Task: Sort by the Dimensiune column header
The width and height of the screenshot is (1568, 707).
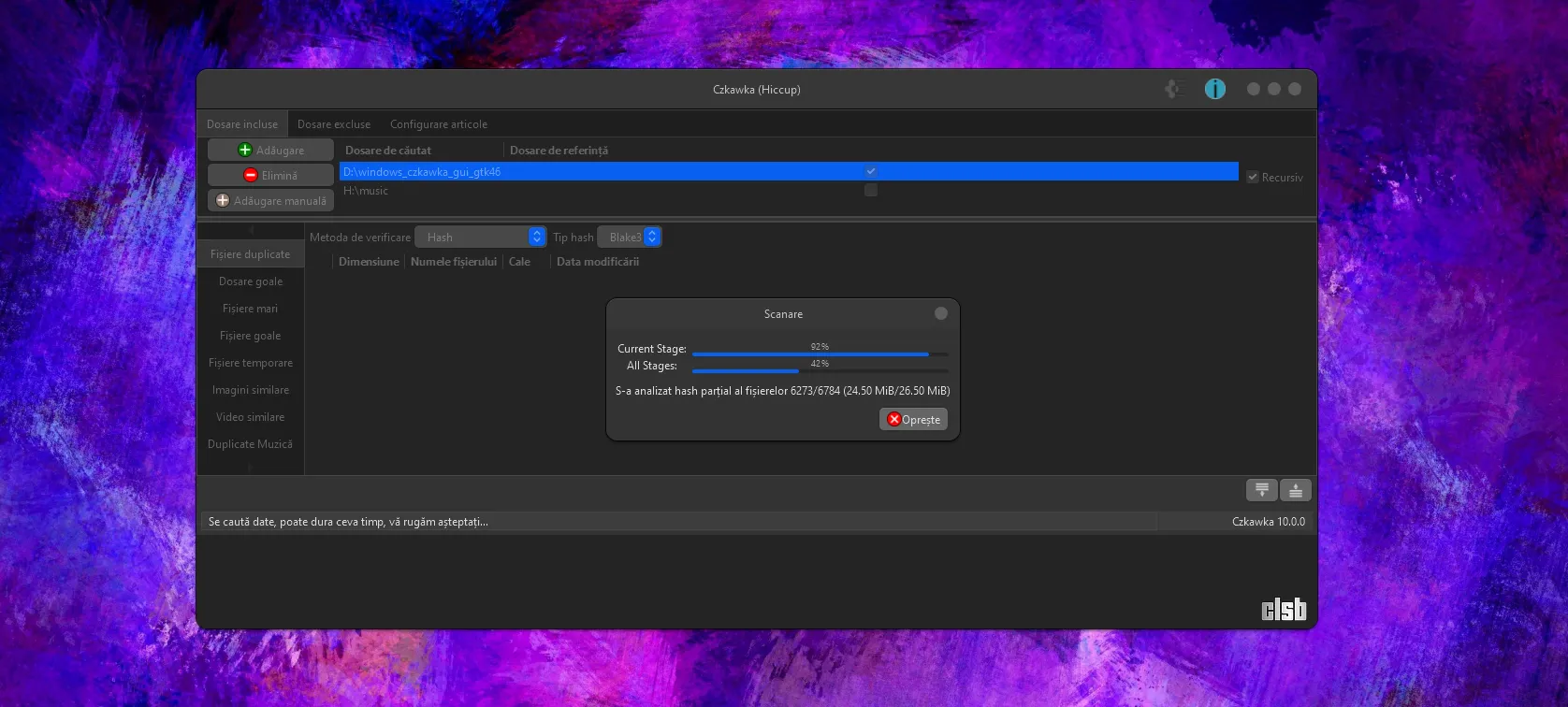Action: coord(369,262)
